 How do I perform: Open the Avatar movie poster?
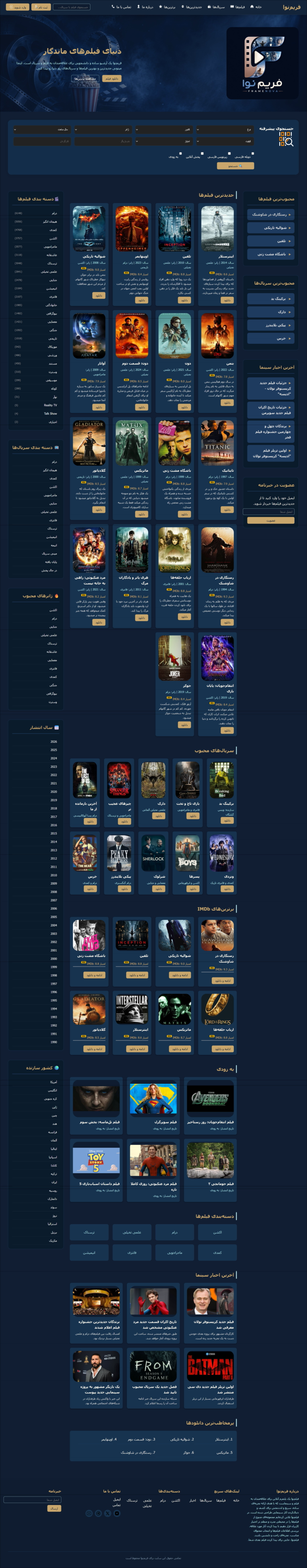tap(89, 335)
